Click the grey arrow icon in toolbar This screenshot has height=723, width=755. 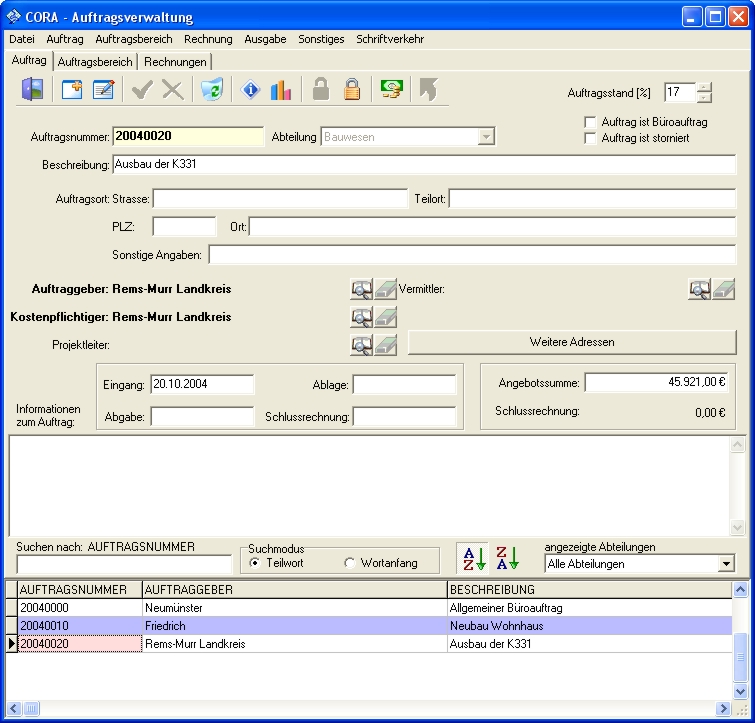click(x=429, y=90)
